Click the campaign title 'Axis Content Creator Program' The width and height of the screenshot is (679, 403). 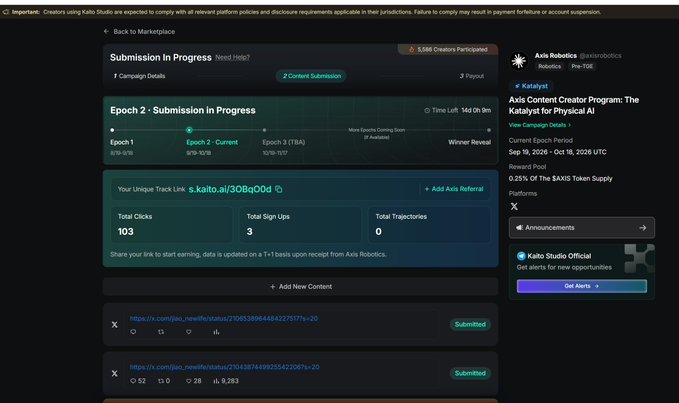click(574, 105)
